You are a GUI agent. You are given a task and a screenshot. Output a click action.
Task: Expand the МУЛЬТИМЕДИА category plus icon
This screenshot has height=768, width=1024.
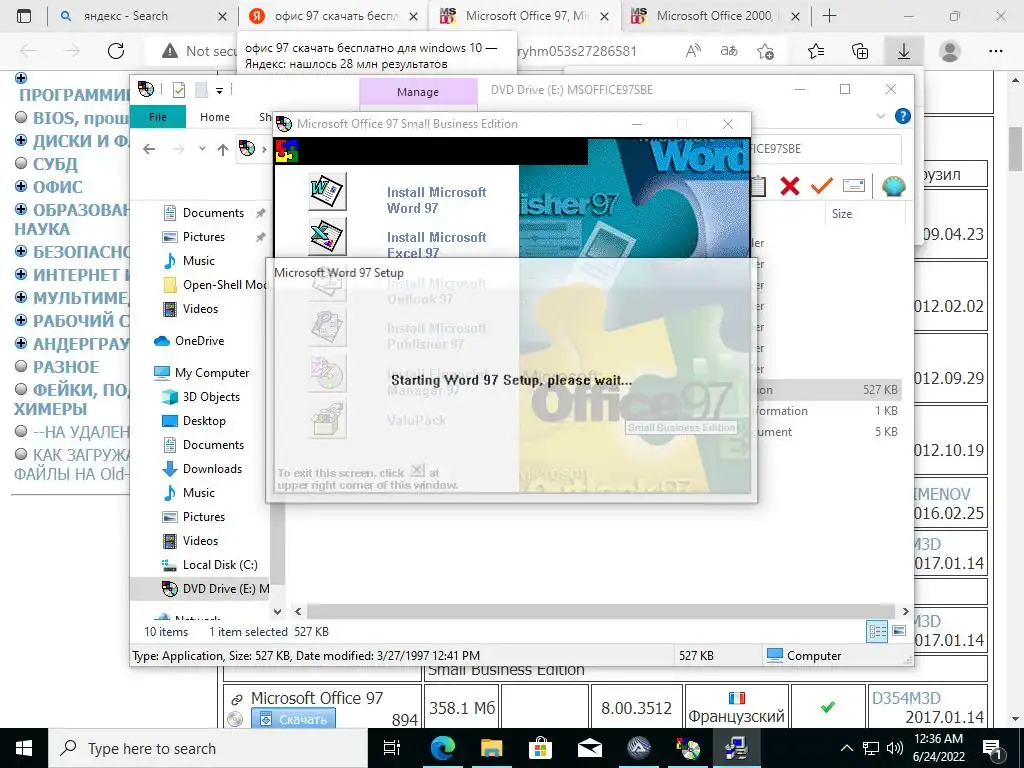coord(21,297)
